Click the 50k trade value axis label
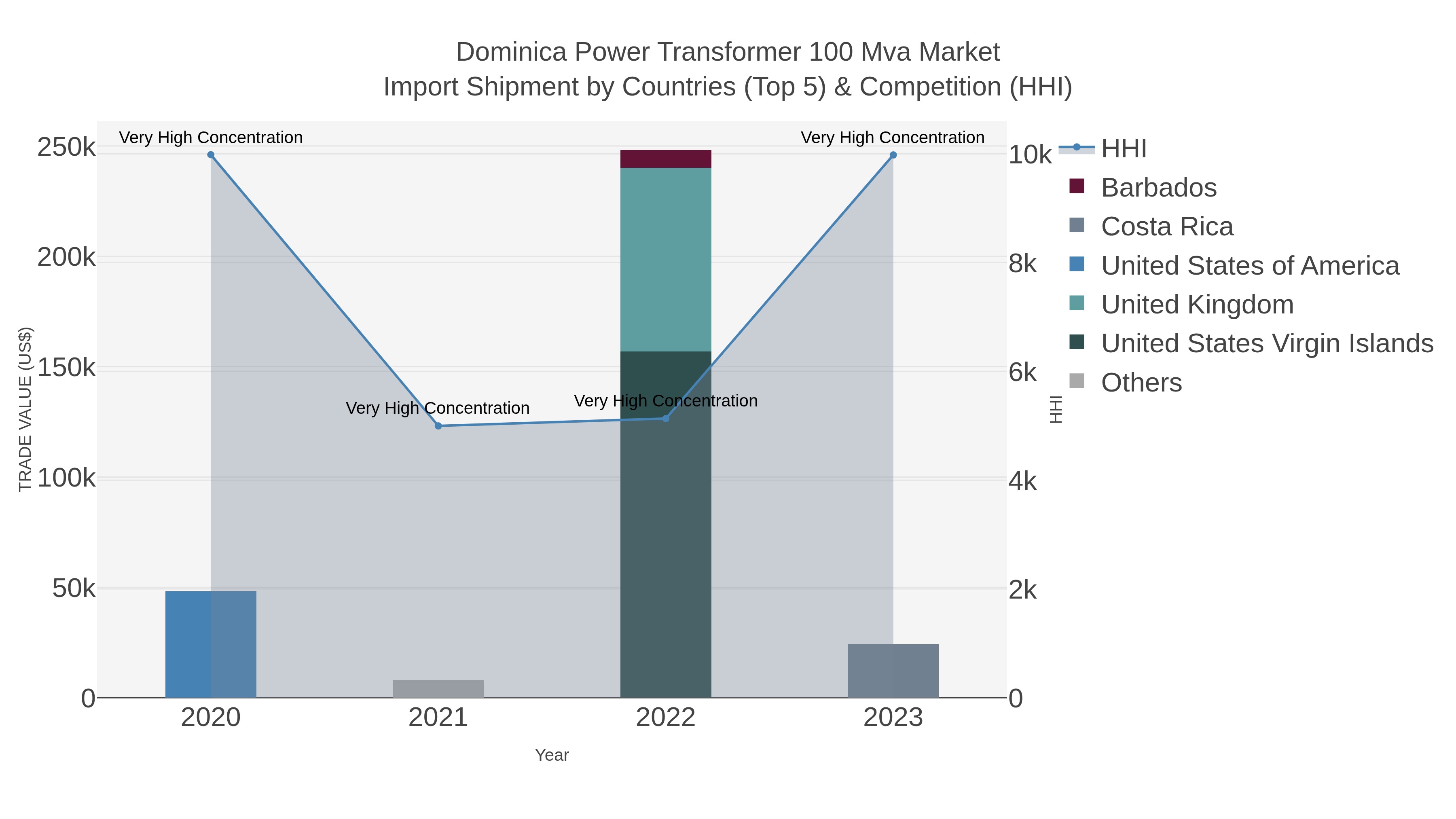This screenshot has height=819, width=1456. 74,588
